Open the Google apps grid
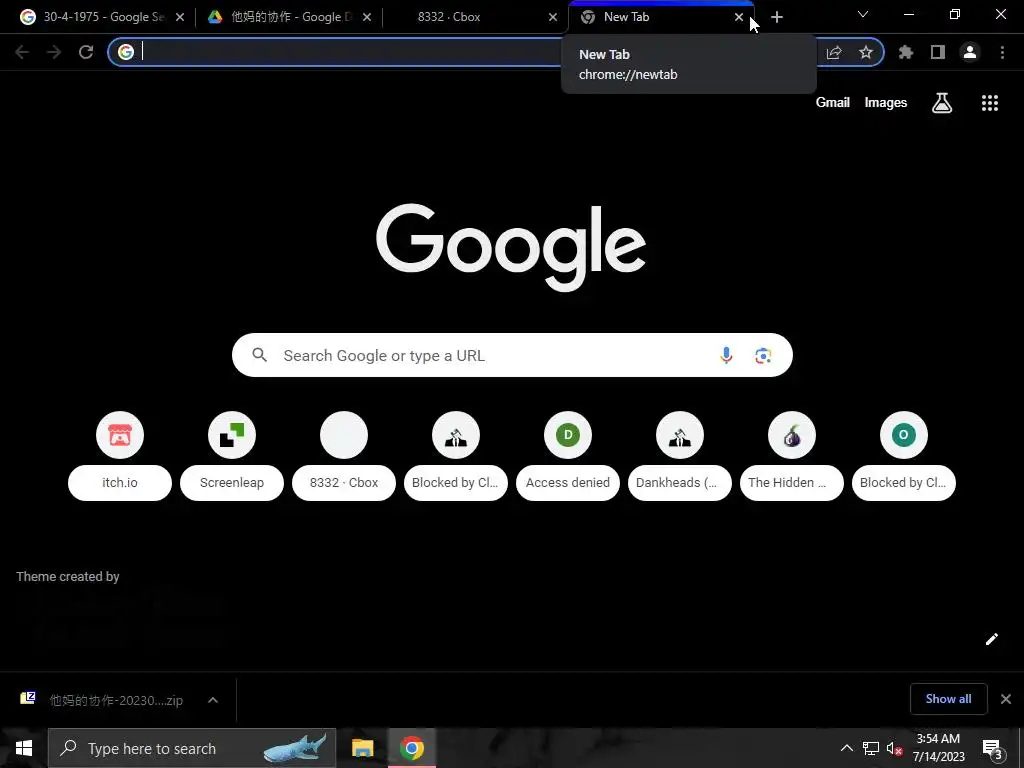Viewport: 1024px width, 768px height. click(x=990, y=103)
